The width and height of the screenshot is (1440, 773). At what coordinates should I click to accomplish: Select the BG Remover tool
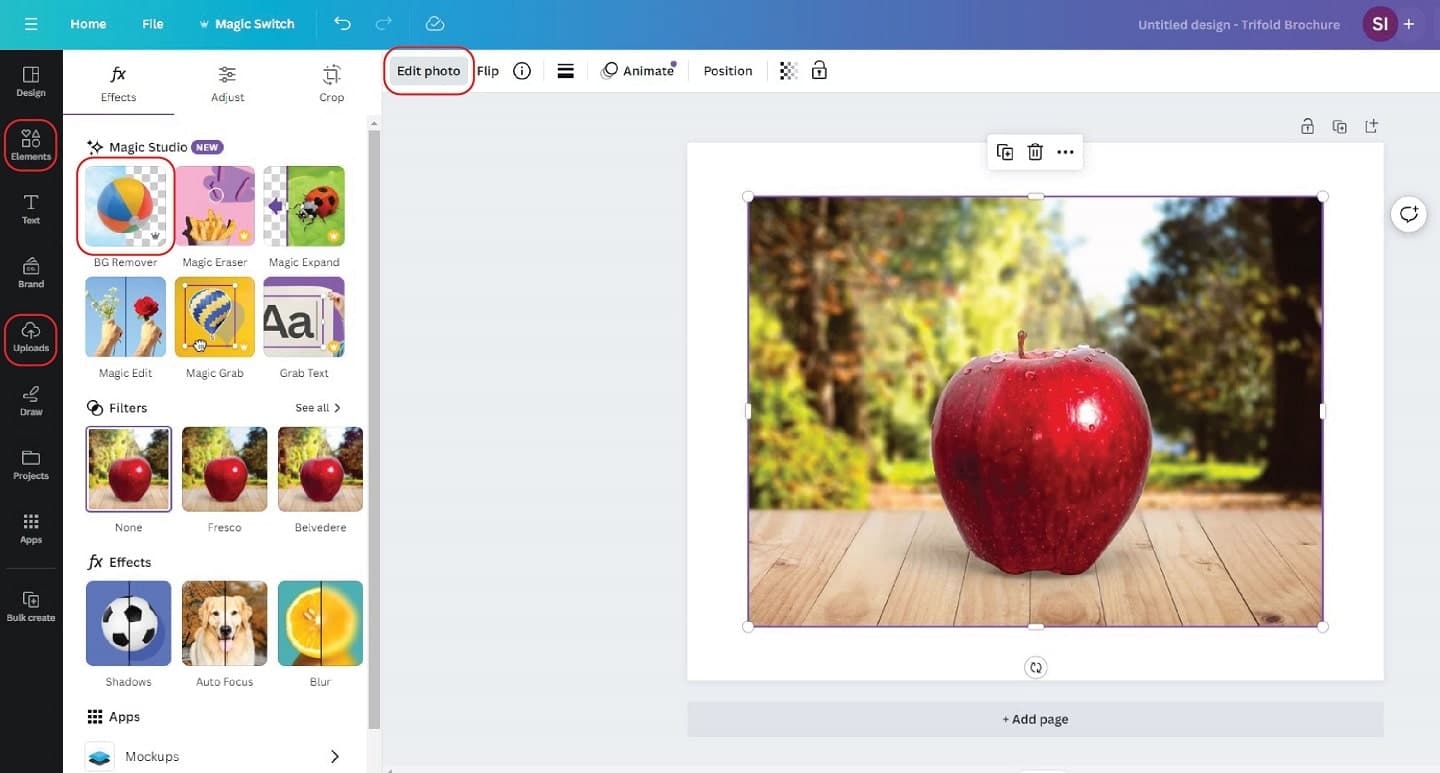click(124, 205)
